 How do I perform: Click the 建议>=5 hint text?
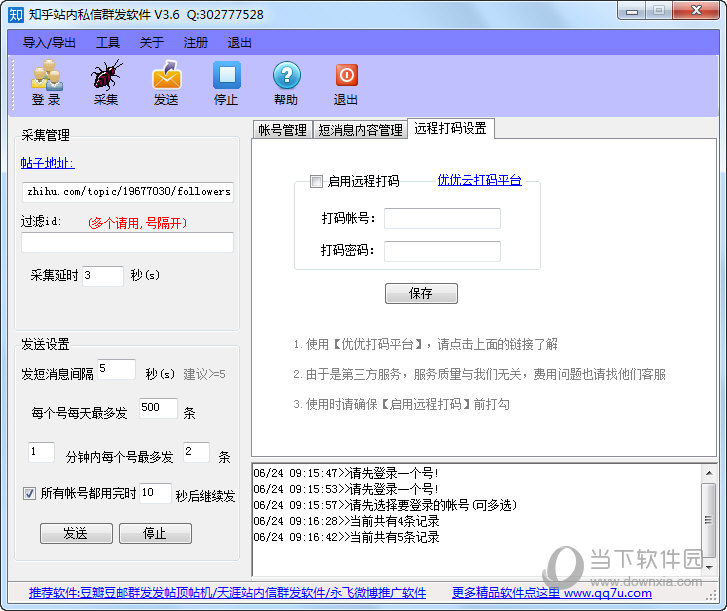pyautogui.click(x=204, y=374)
